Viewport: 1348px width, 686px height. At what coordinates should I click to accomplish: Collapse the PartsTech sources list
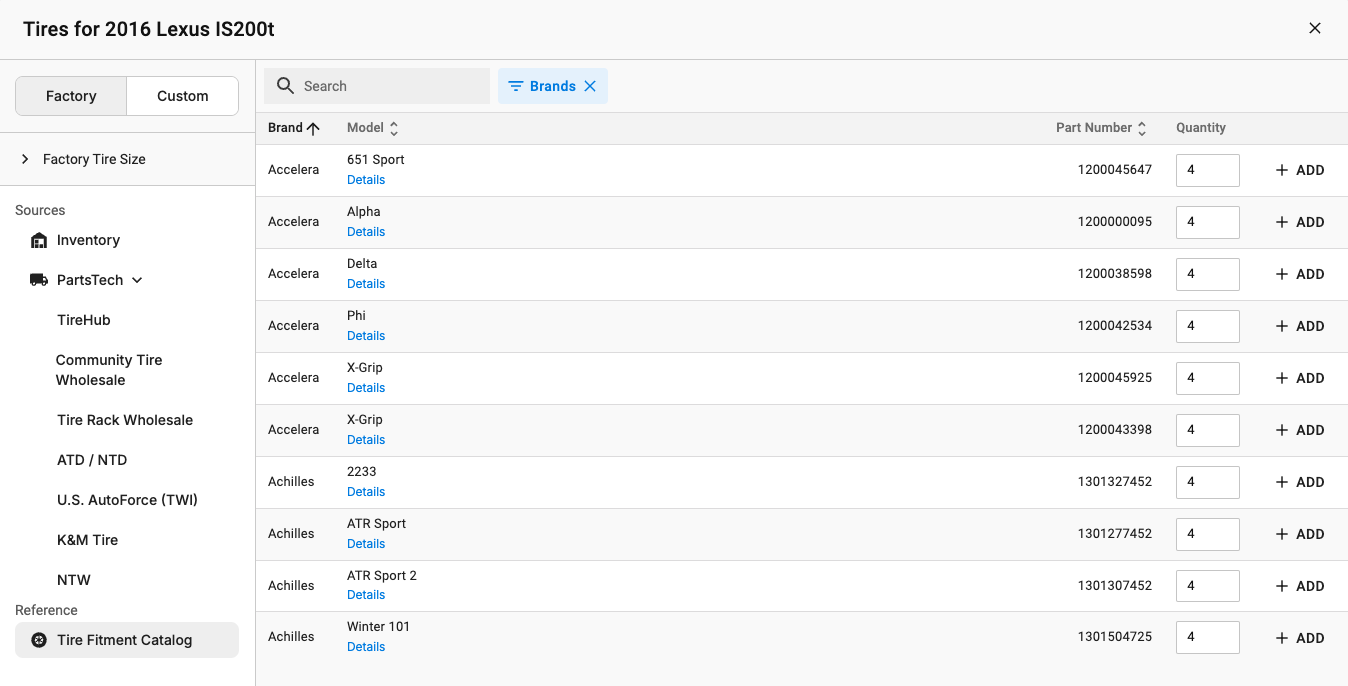(137, 280)
